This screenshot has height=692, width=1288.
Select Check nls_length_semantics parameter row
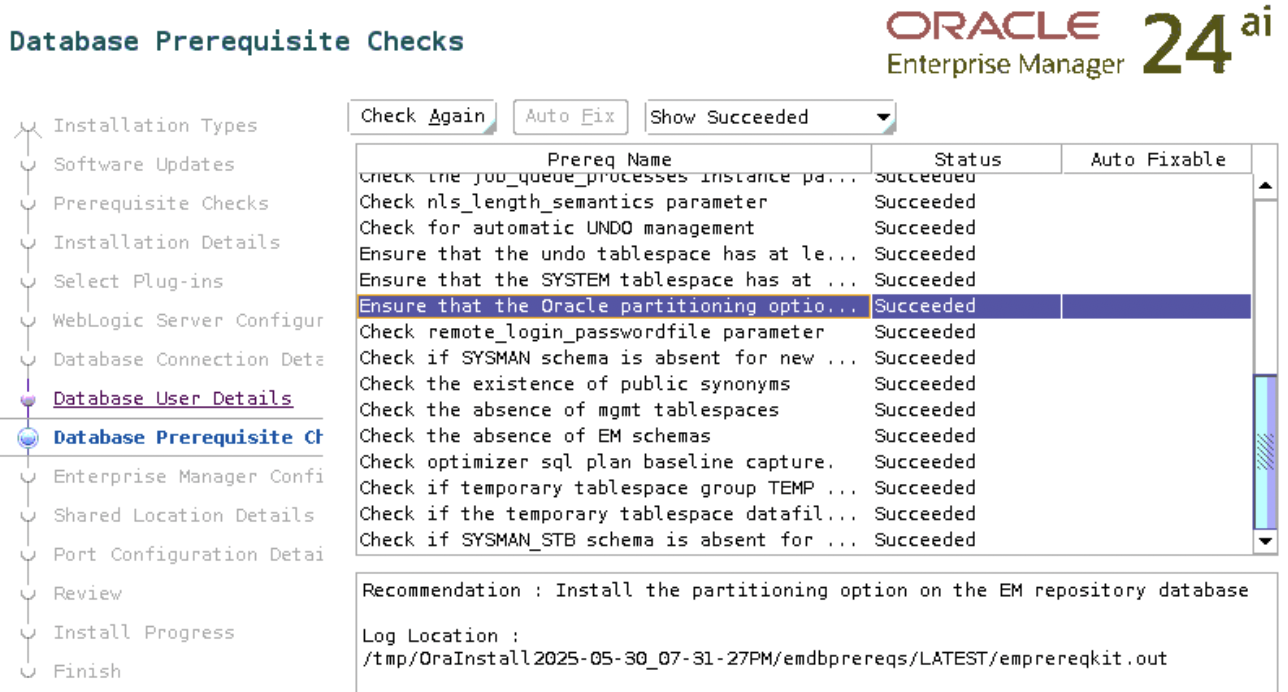(563, 202)
